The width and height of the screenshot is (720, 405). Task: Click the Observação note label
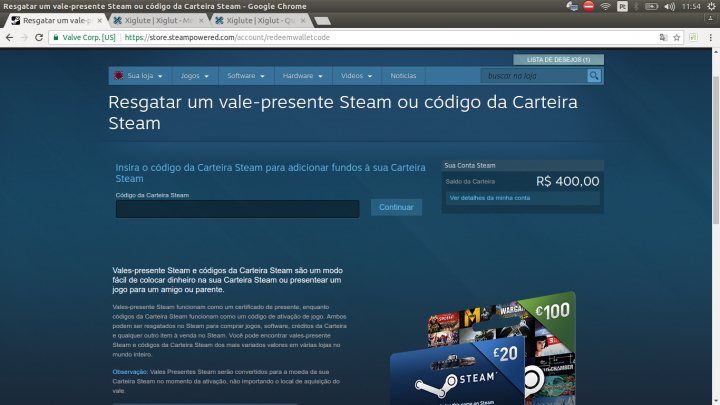point(130,372)
